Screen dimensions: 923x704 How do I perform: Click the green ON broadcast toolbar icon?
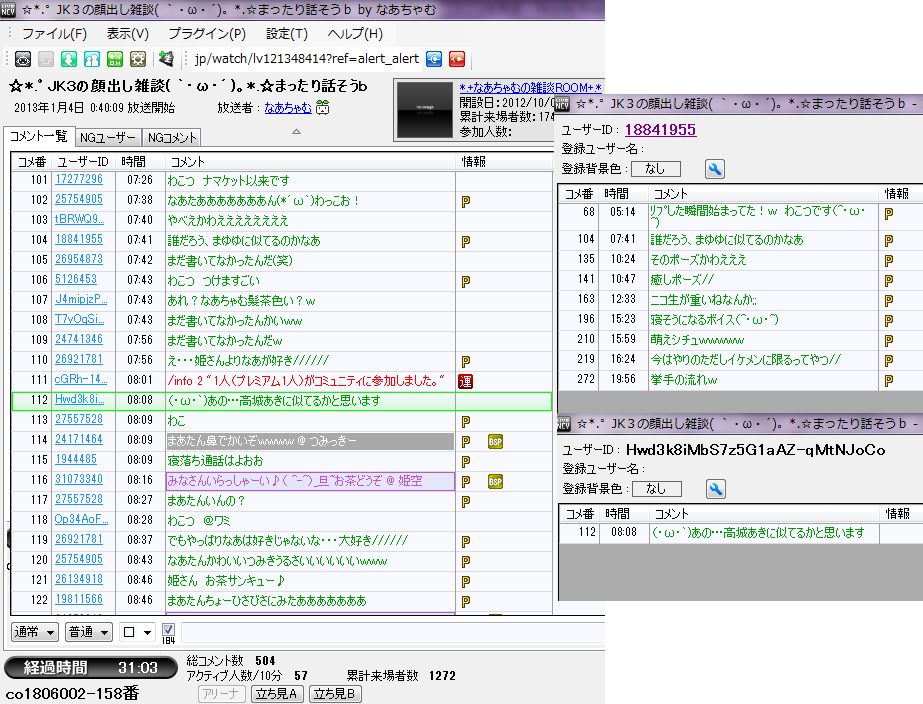click(x=115, y=59)
